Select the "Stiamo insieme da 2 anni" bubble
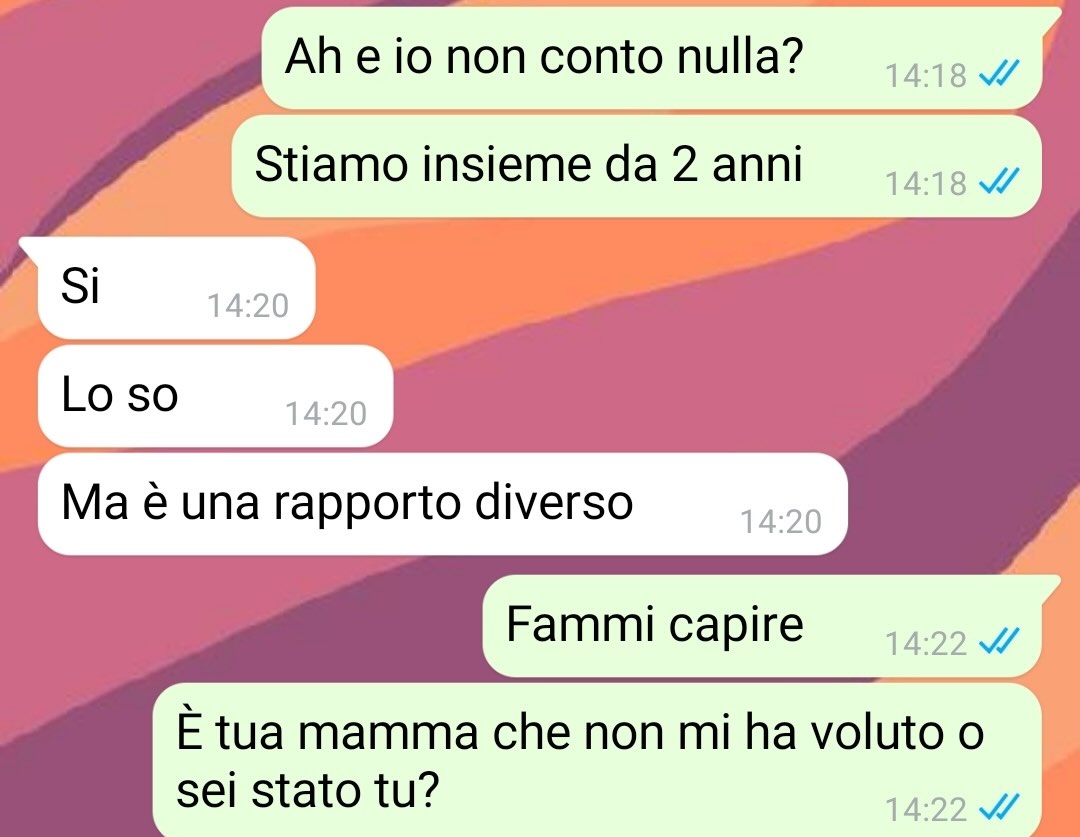Viewport: 1080px width, 837px height. tap(636, 166)
